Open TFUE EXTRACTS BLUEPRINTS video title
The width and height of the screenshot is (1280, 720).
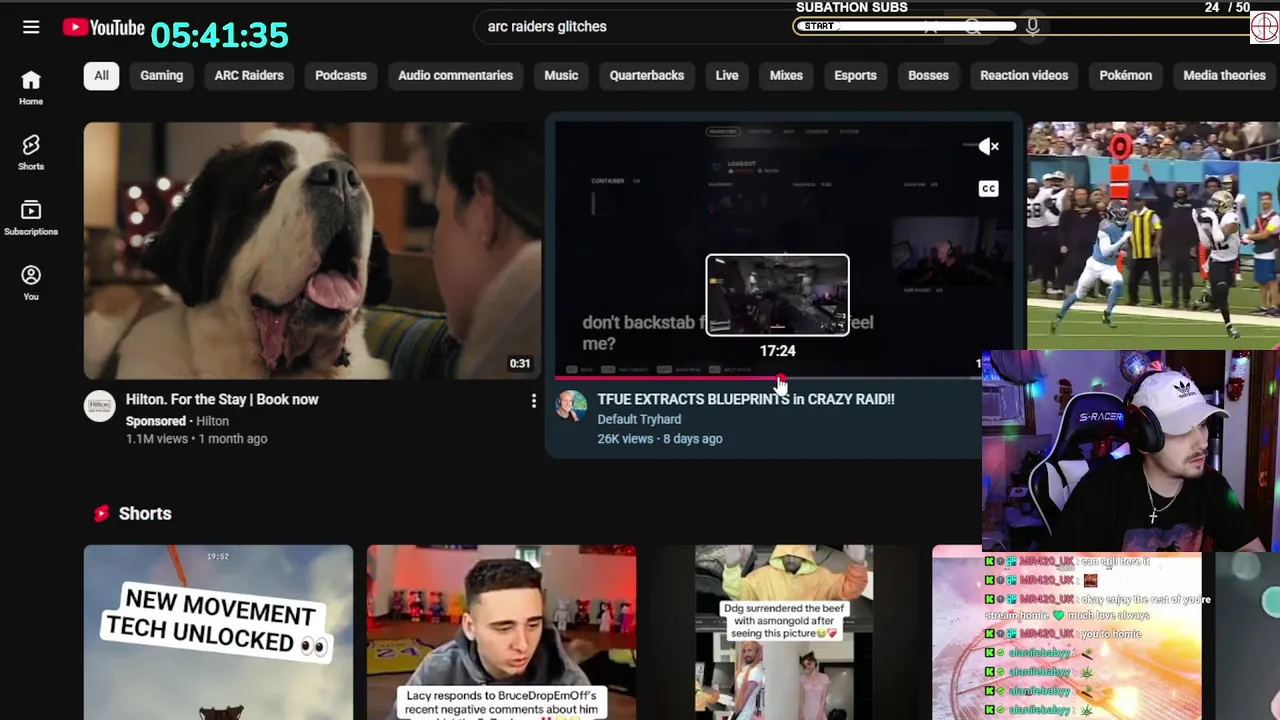click(746, 399)
